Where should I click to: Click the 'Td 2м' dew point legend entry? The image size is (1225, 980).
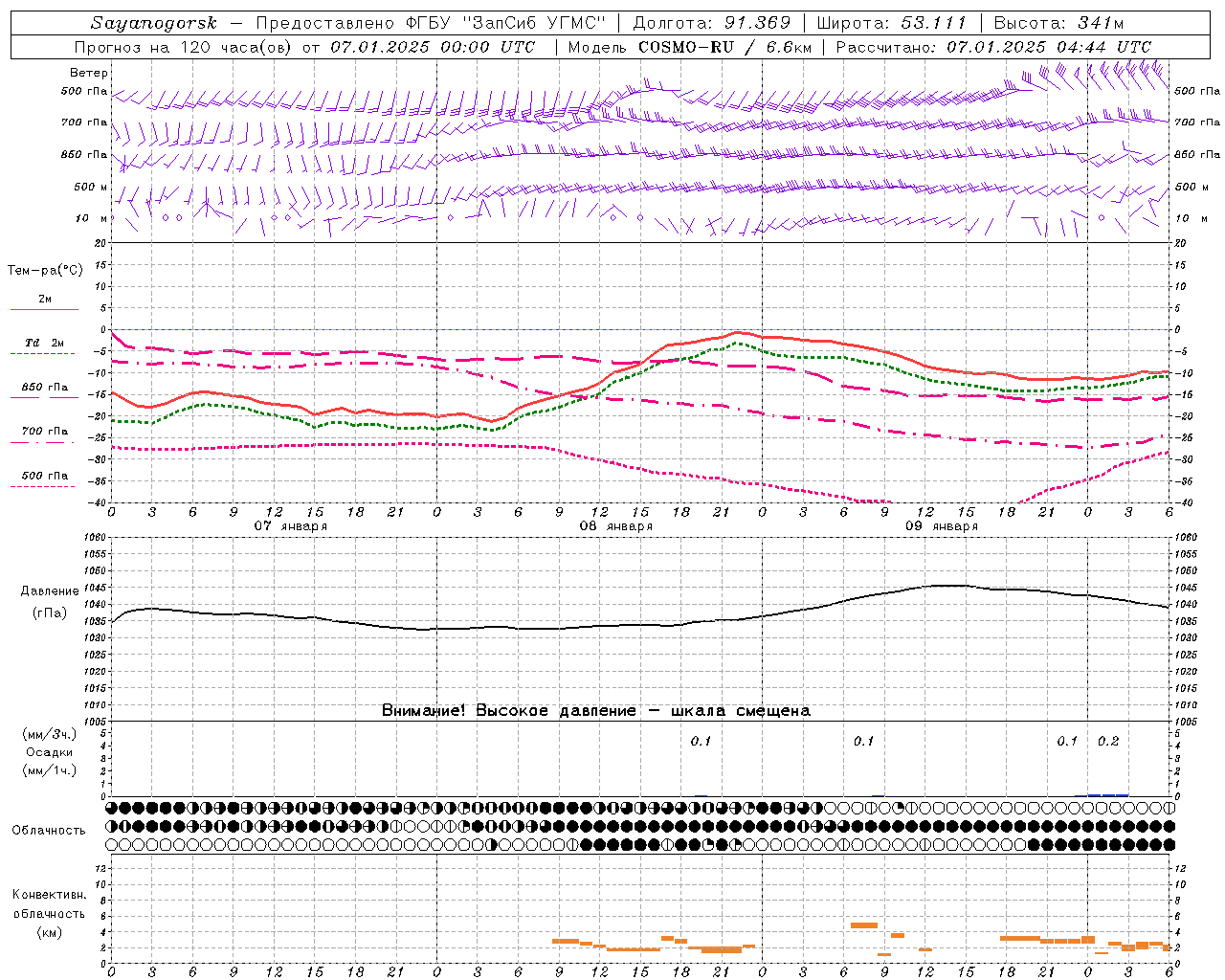(45, 343)
